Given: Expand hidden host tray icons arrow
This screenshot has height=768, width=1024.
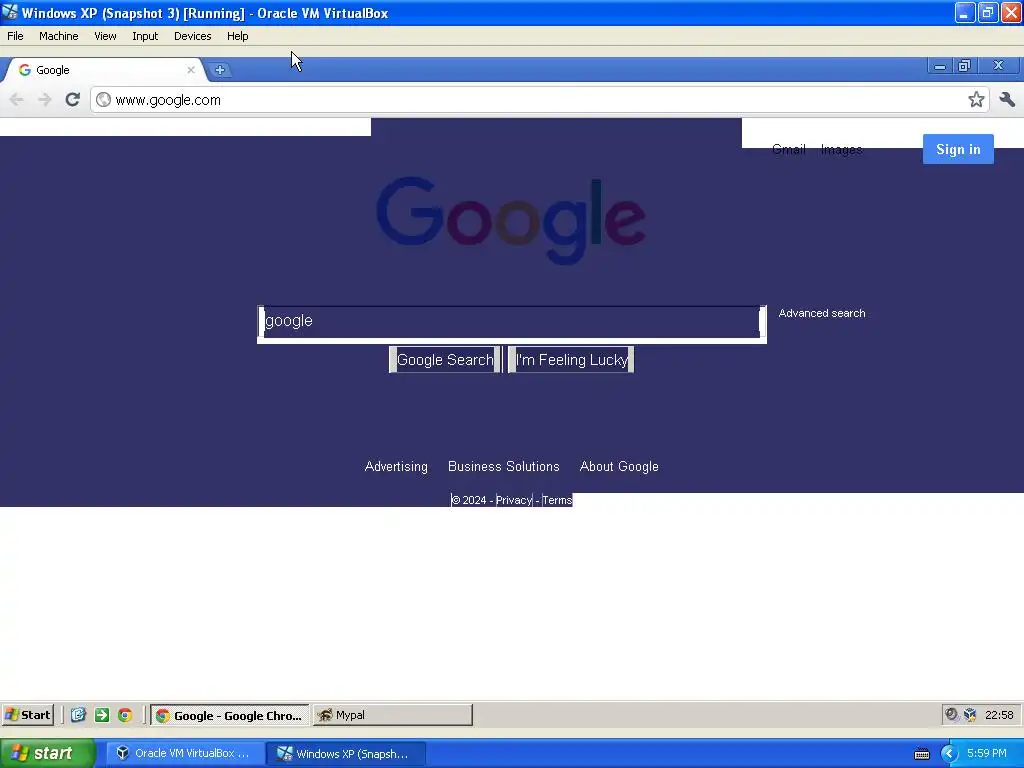Looking at the screenshot, I should pyautogui.click(x=949, y=754).
